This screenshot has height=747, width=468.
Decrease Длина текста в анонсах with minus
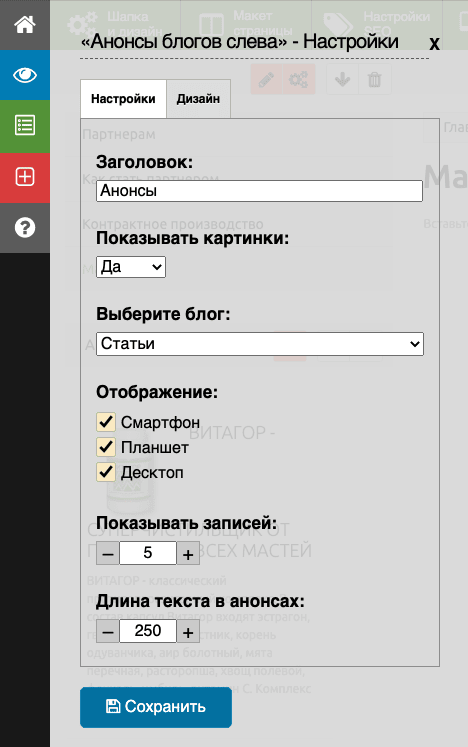[x=108, y=632]
